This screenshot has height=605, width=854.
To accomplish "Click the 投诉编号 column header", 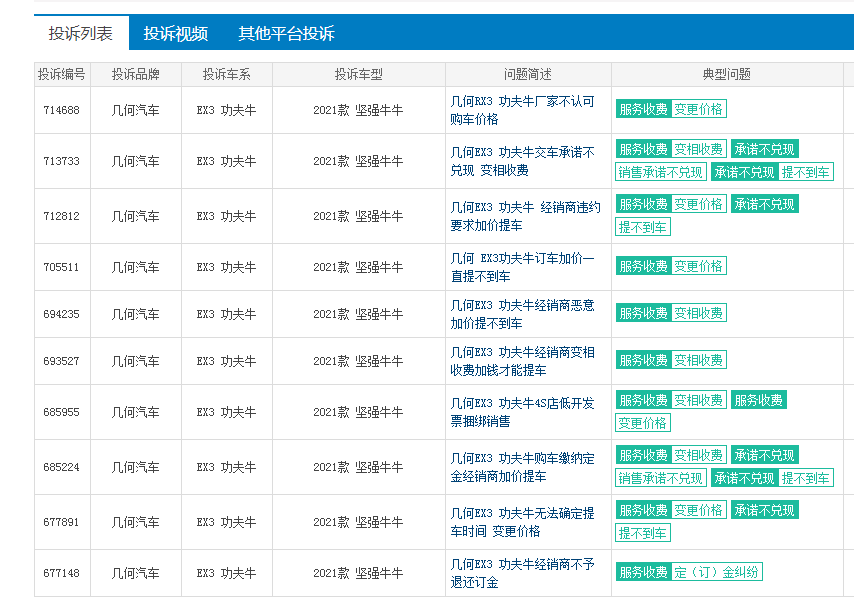I will (62, 74).
